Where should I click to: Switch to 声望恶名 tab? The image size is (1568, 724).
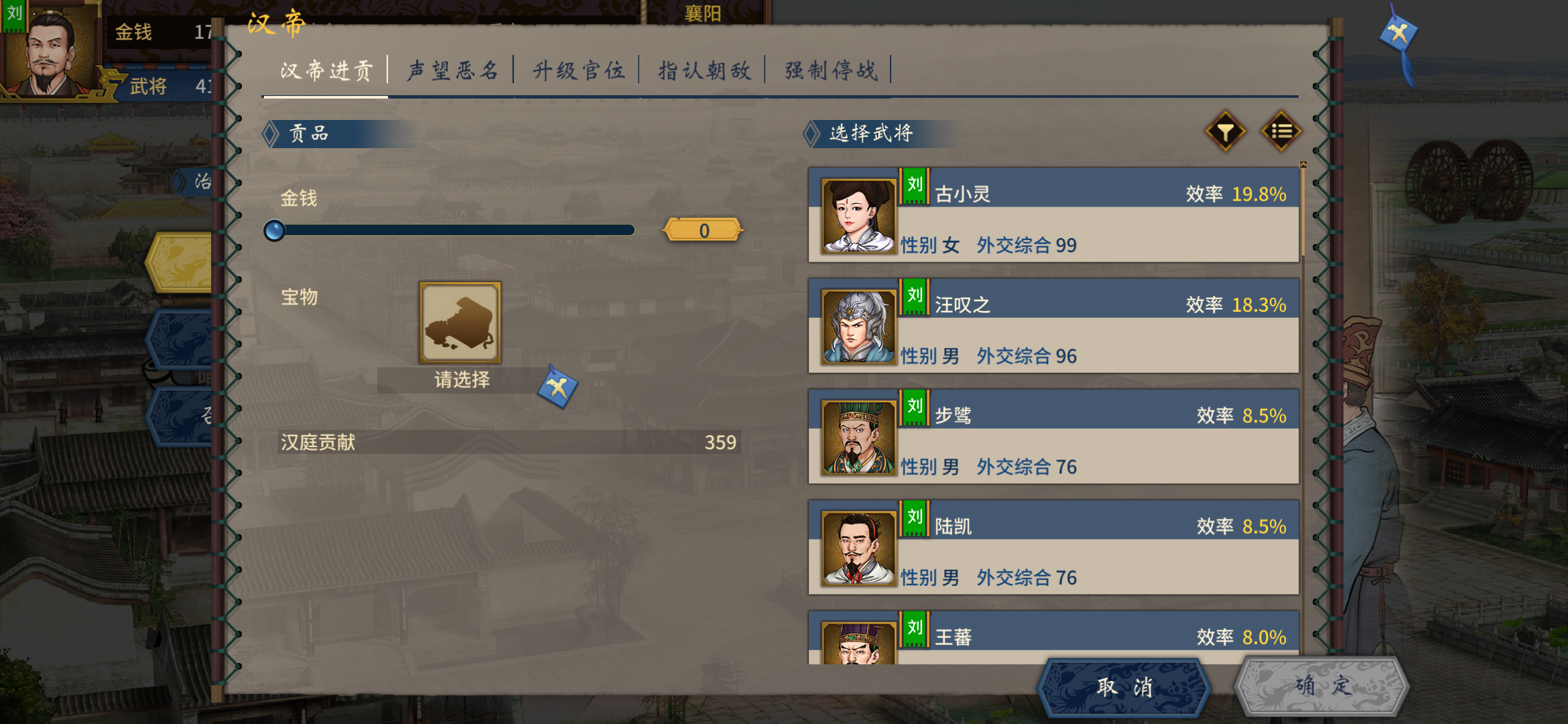tap(452, 70)
